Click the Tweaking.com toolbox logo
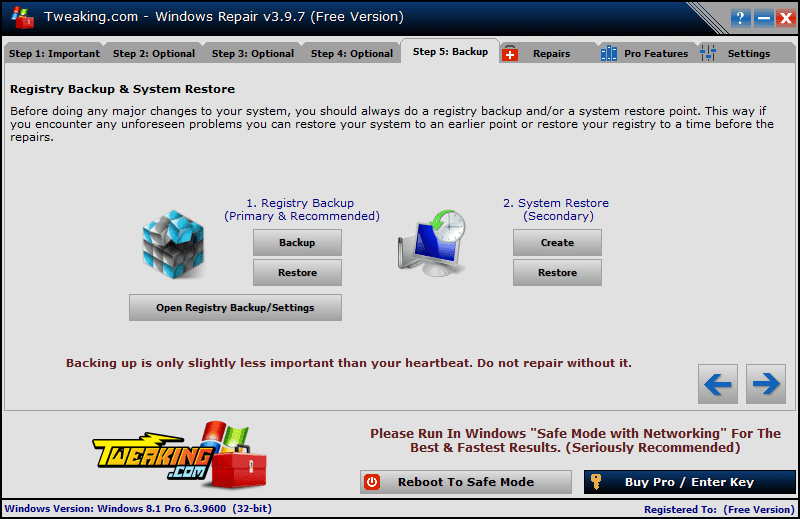 click(x=179, y=454)
